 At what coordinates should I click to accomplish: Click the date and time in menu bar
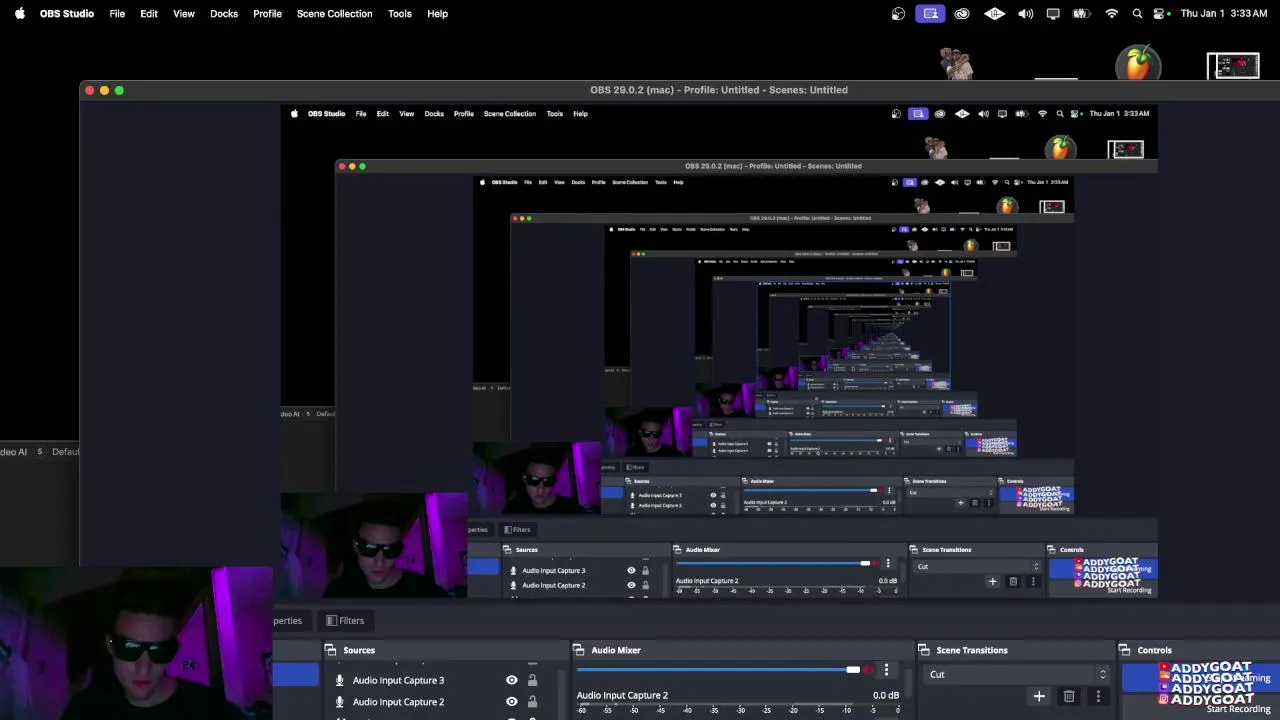1224,14
